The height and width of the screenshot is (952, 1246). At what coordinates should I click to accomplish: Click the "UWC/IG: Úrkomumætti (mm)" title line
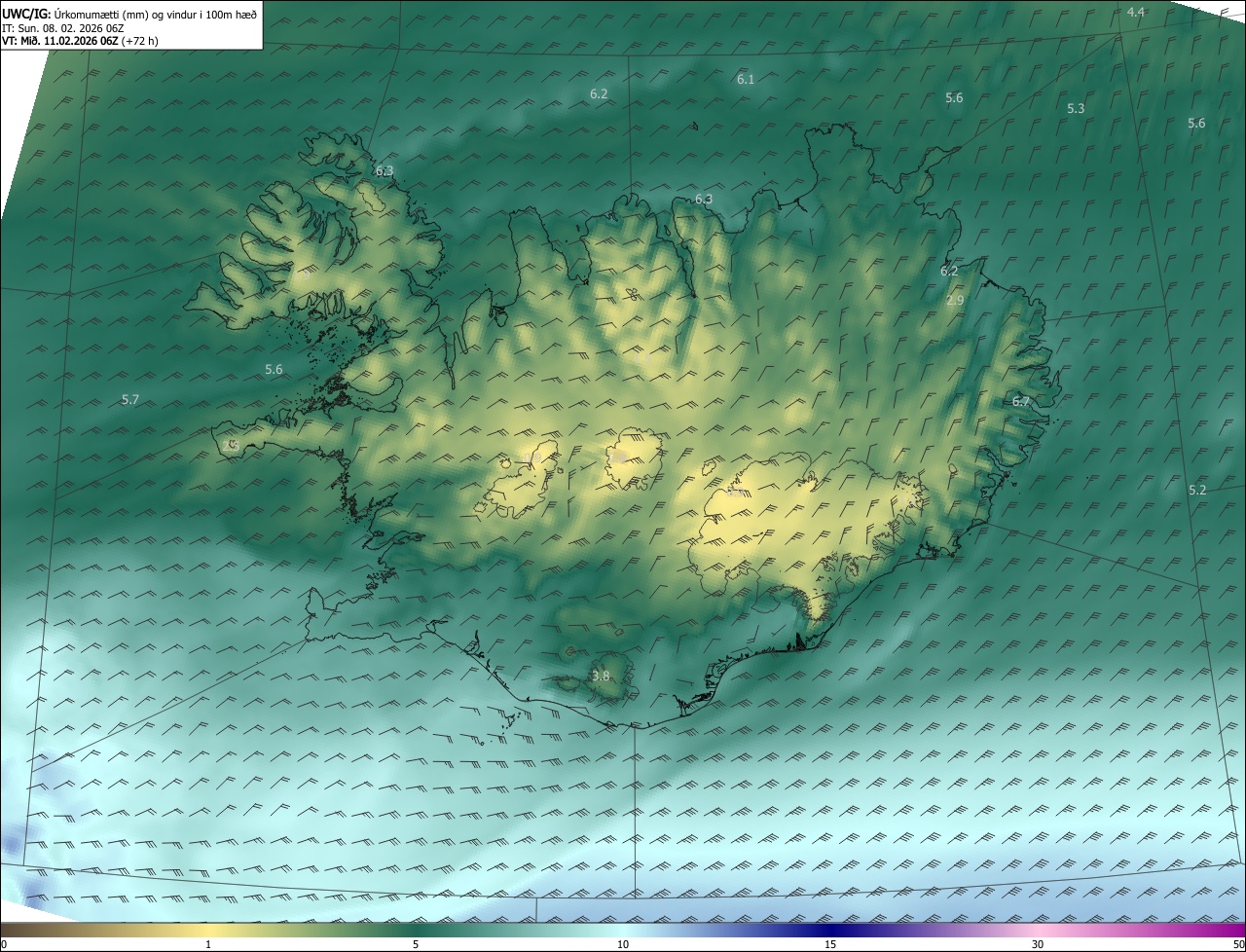[129, 13]
